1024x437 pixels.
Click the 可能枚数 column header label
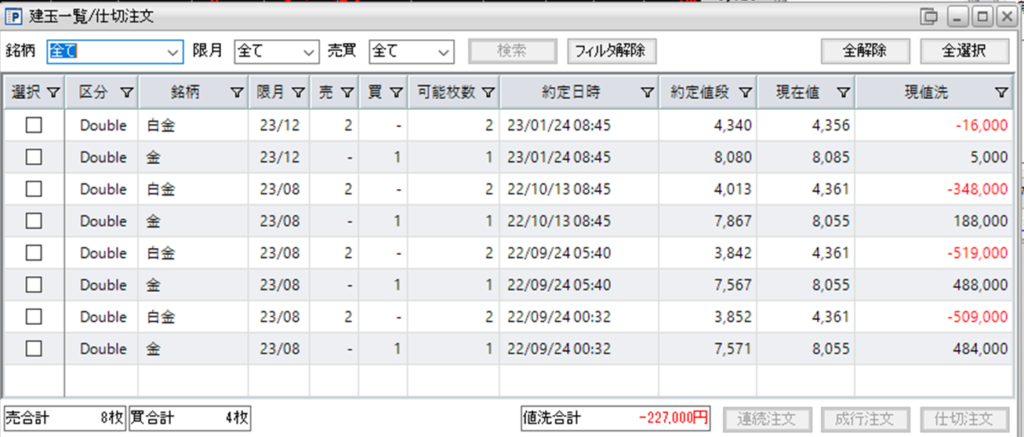[445, 93]
